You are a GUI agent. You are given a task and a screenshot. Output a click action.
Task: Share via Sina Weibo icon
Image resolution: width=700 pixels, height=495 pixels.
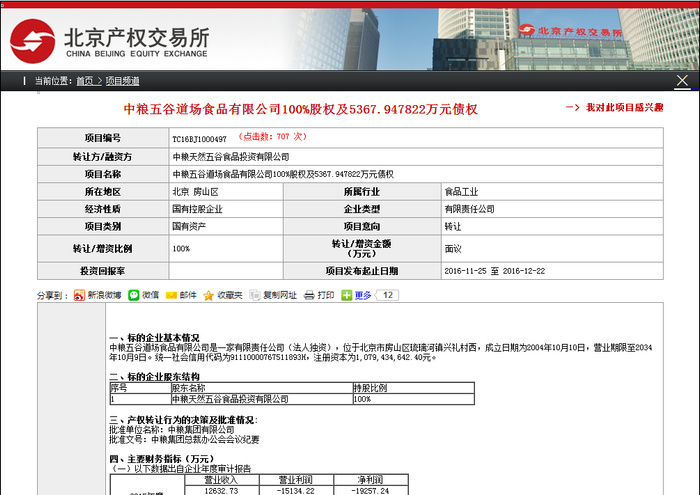click(x=79, y=295)
